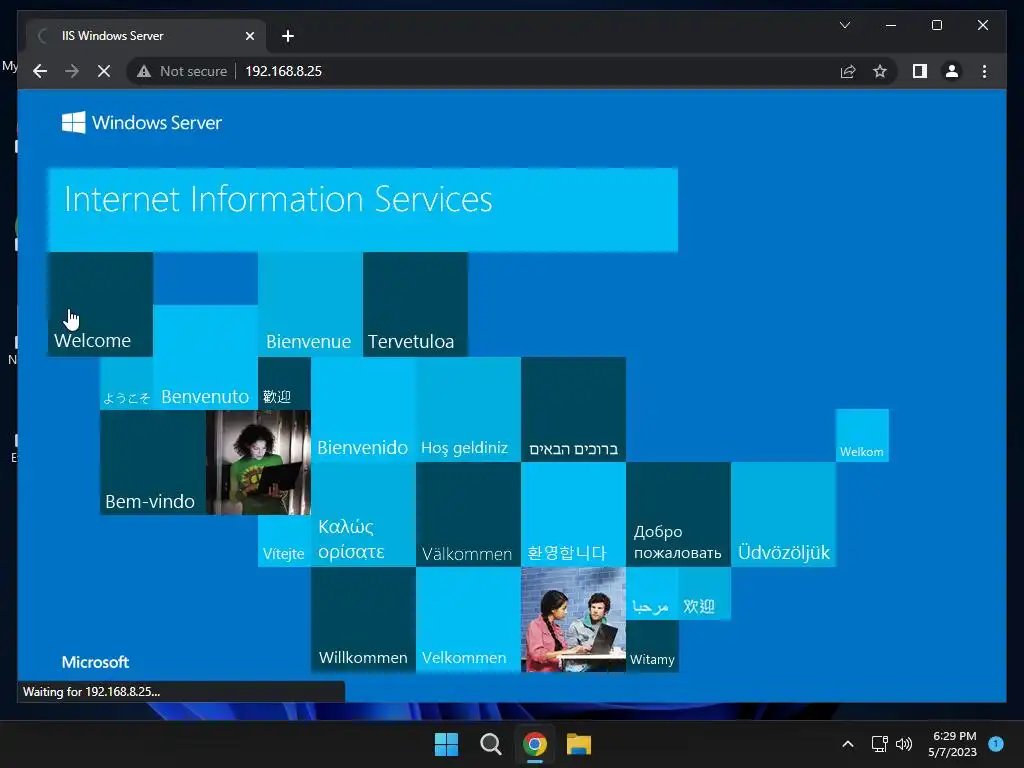Click the photo of woman with laptop

click(258, 462)
